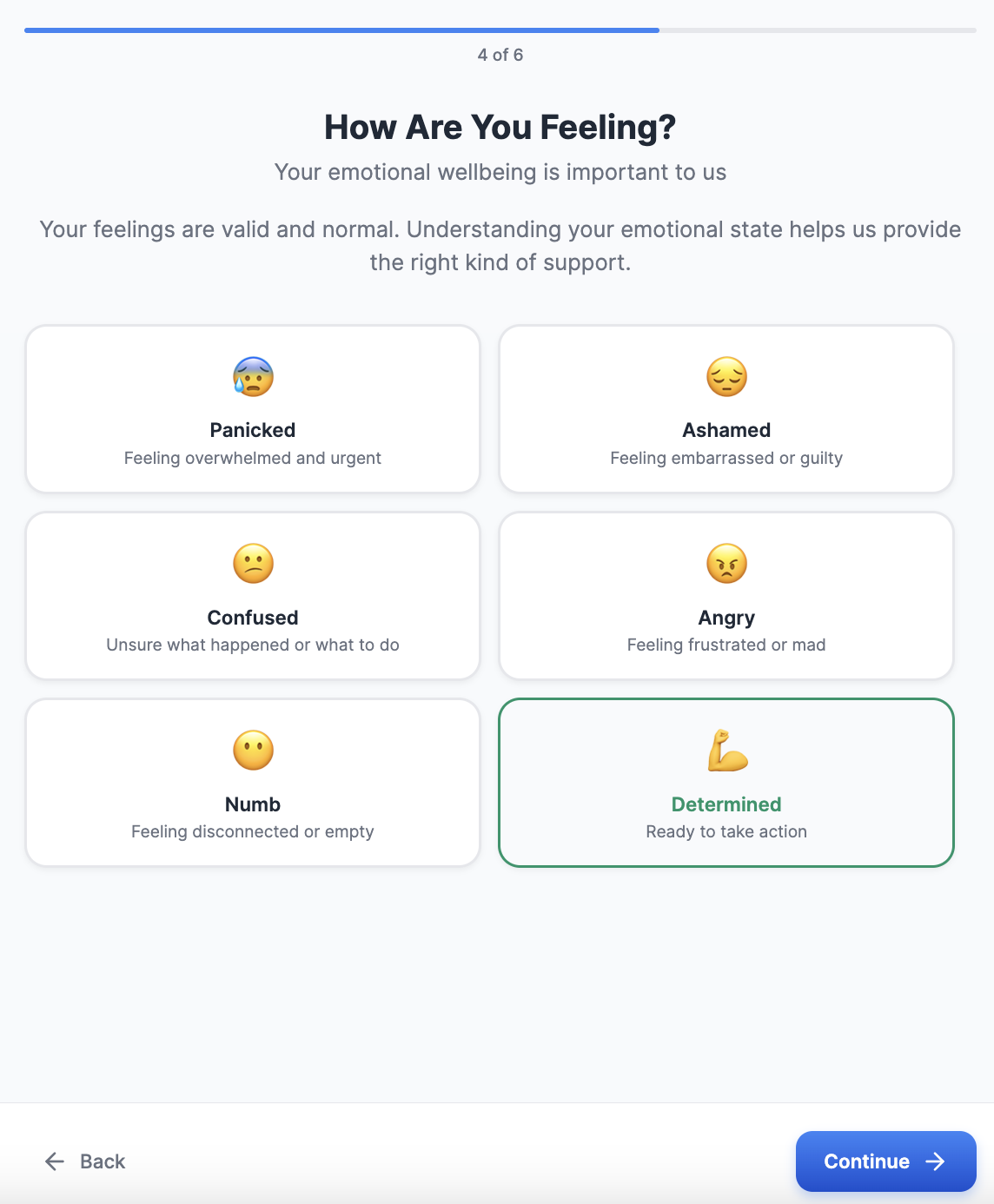Choose the Numb option card
This screenshot has width=994, height=1204.
coord(253,783)
